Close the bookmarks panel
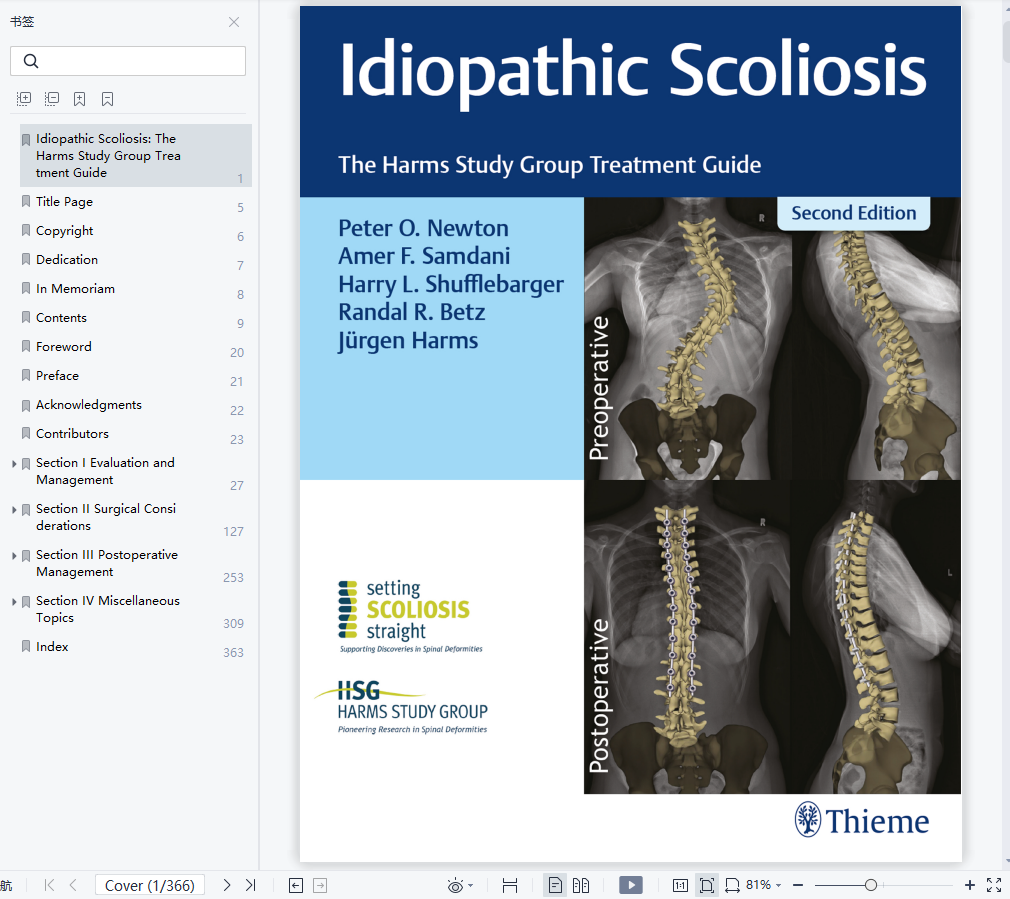1010x899 pixels. [234, 22]
